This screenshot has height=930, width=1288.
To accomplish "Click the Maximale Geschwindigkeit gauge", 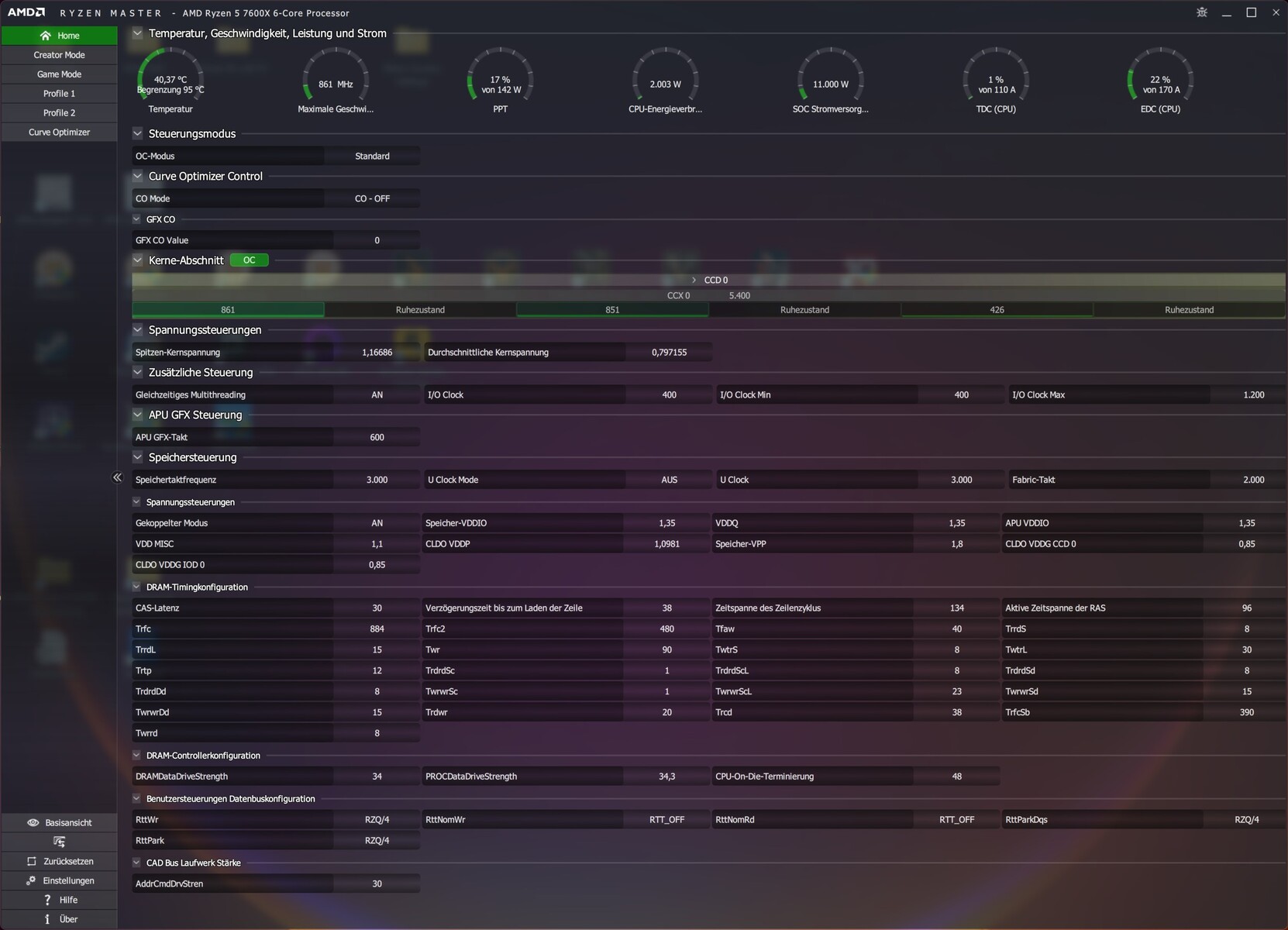I will (336, 80).
